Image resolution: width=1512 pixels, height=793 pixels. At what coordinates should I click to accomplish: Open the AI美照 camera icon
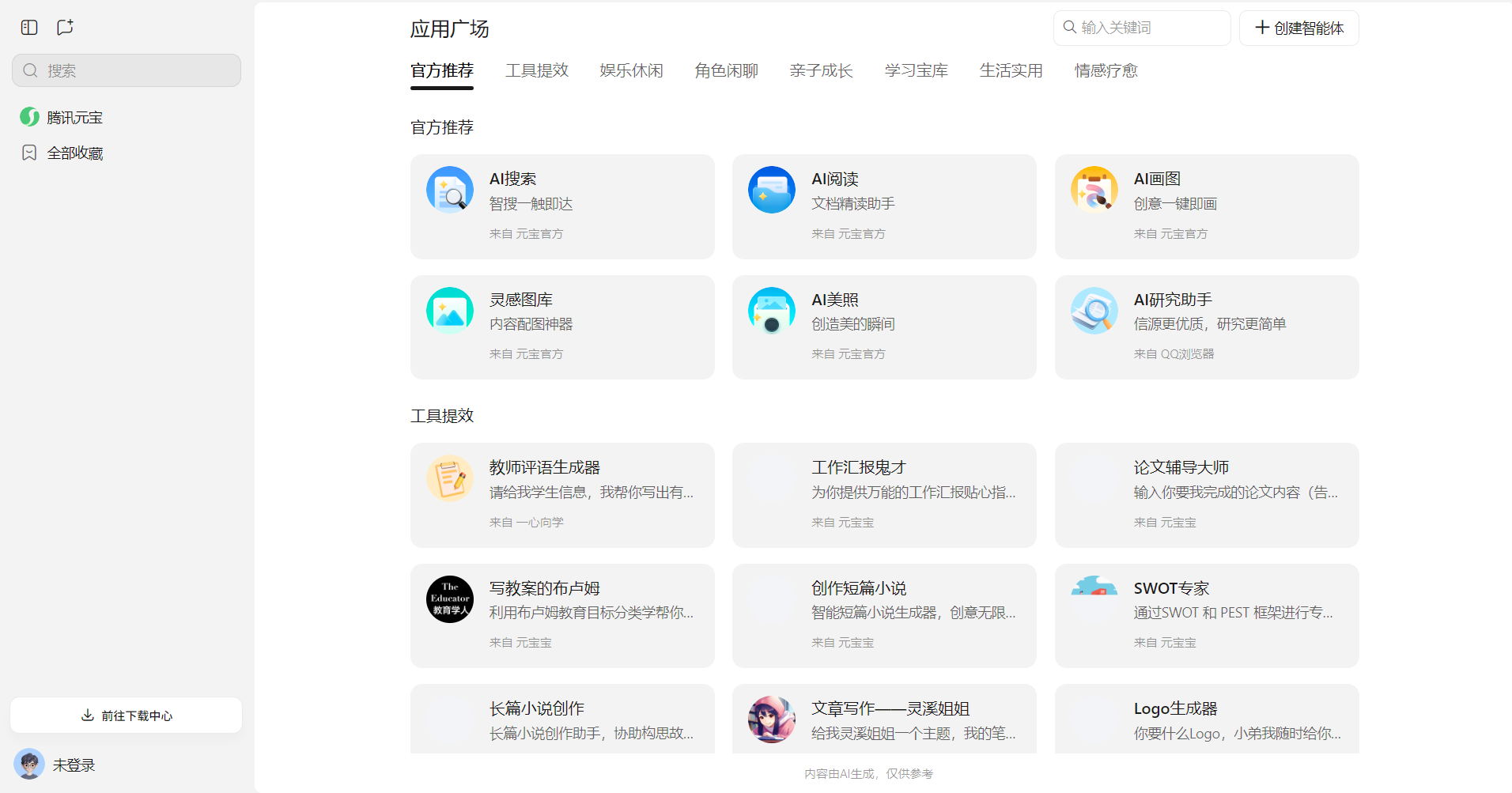(x=771, y=310)
